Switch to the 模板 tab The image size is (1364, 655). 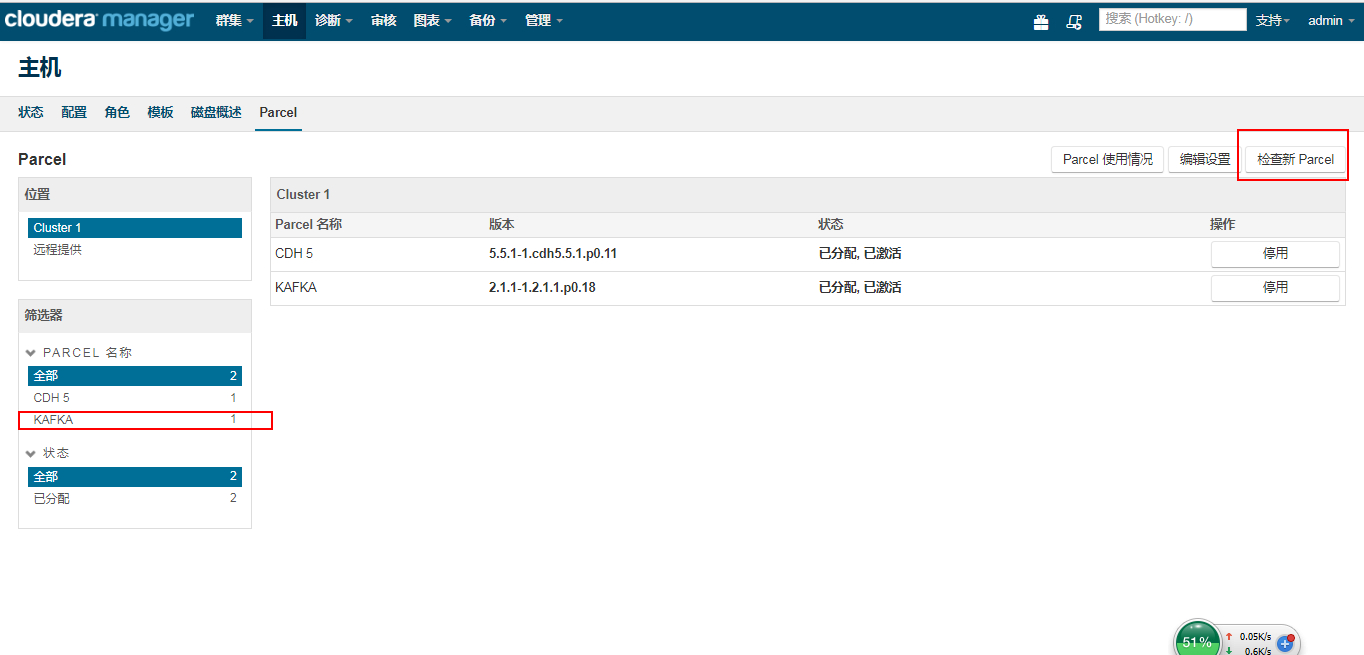pyautogui.click(x=160, y=112)
